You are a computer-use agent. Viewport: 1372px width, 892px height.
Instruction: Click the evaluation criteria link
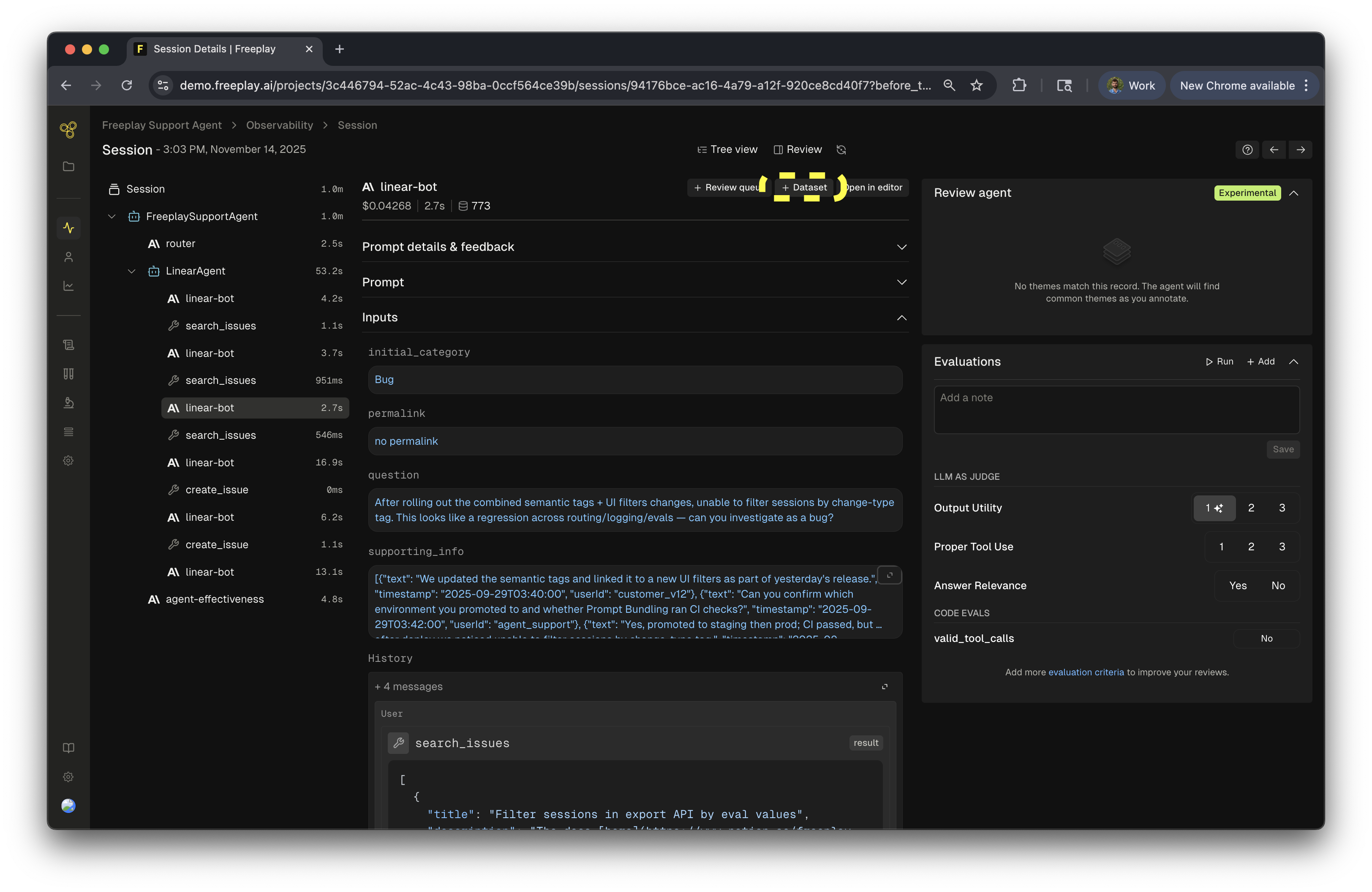coord(1086,672)
